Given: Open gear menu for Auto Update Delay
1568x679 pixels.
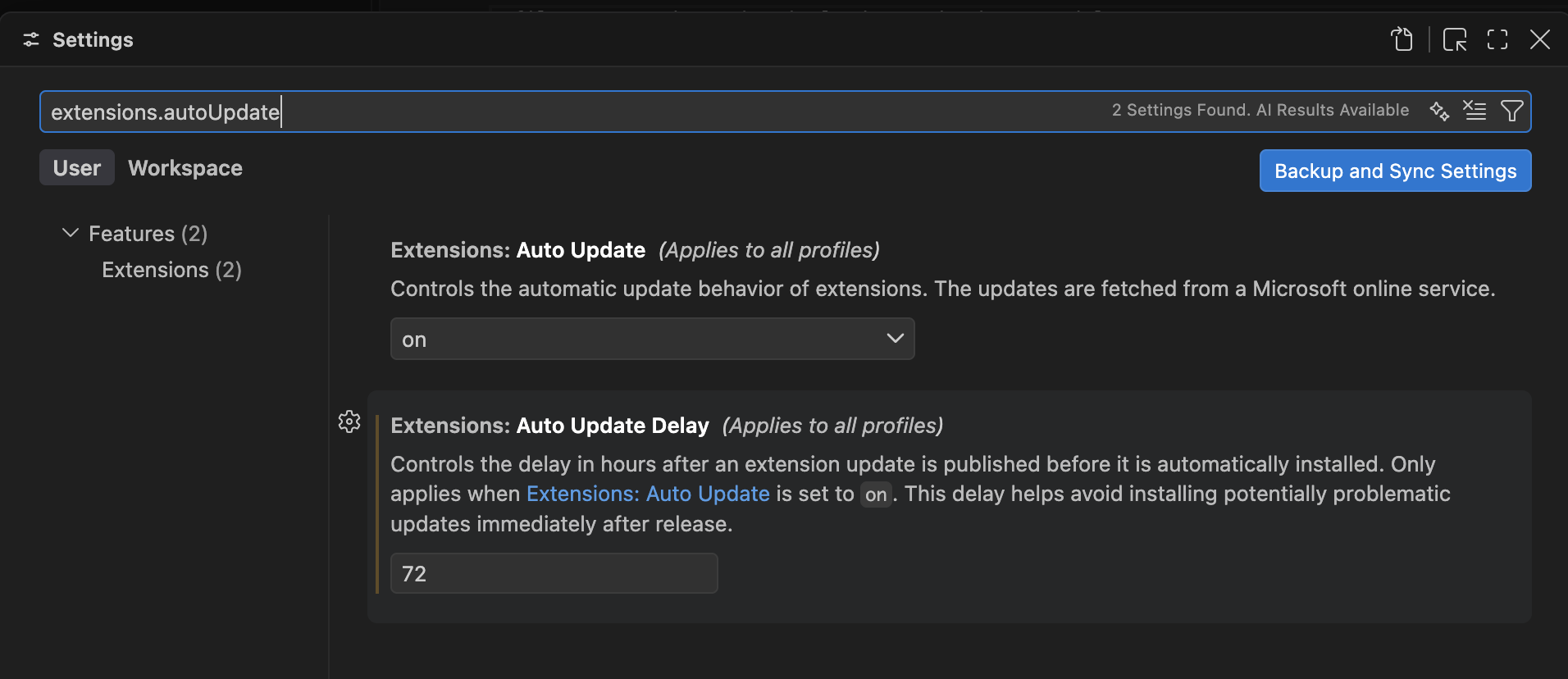Looking at the screenshot, I should pos(349,422).
